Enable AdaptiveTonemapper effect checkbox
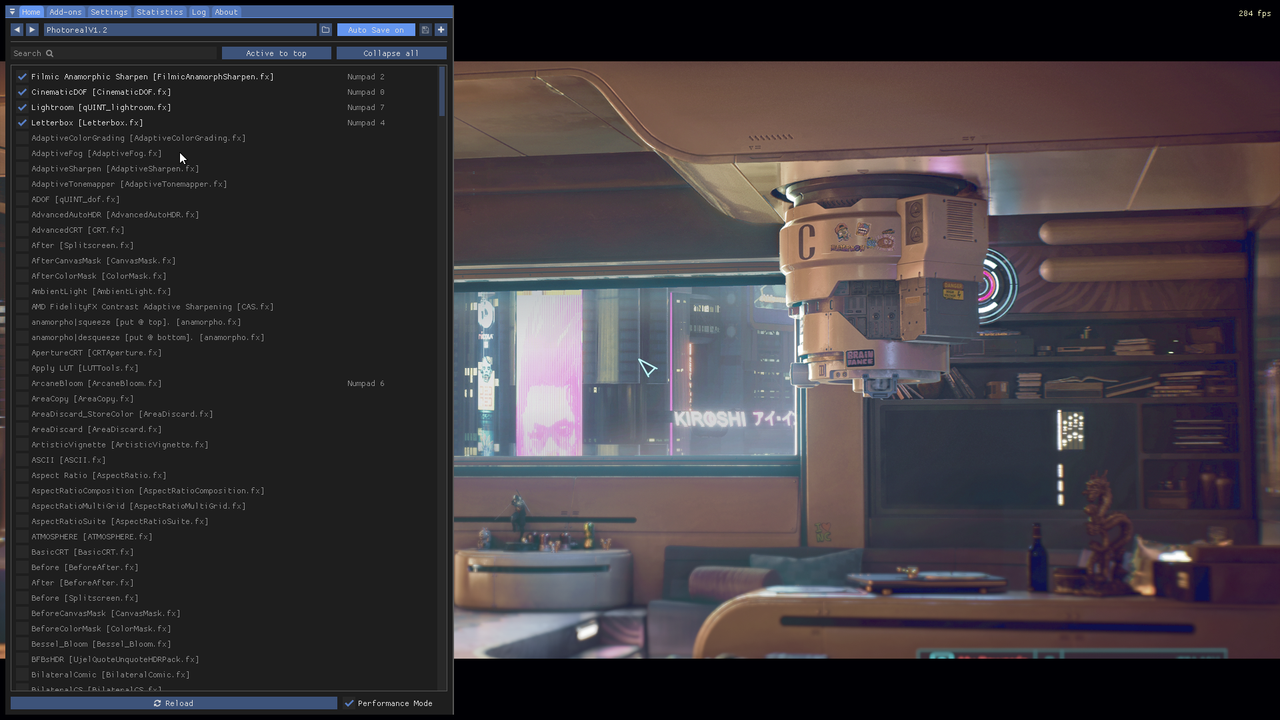 click(22, 184)
